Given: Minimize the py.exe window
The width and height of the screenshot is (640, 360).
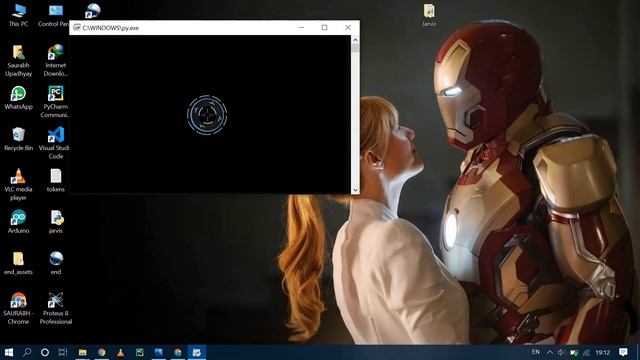Looking at the screenshot, I should coord(301,27).
